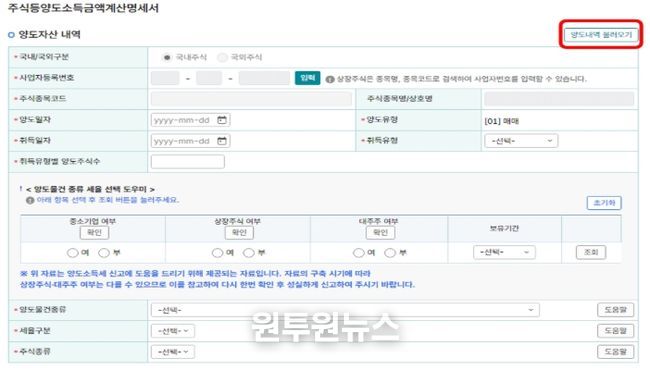Image resolution: width=650 pixels, height=370 pixels.
Task: Open the 양도물건종류 dropdown
Action: coord(345,310)
